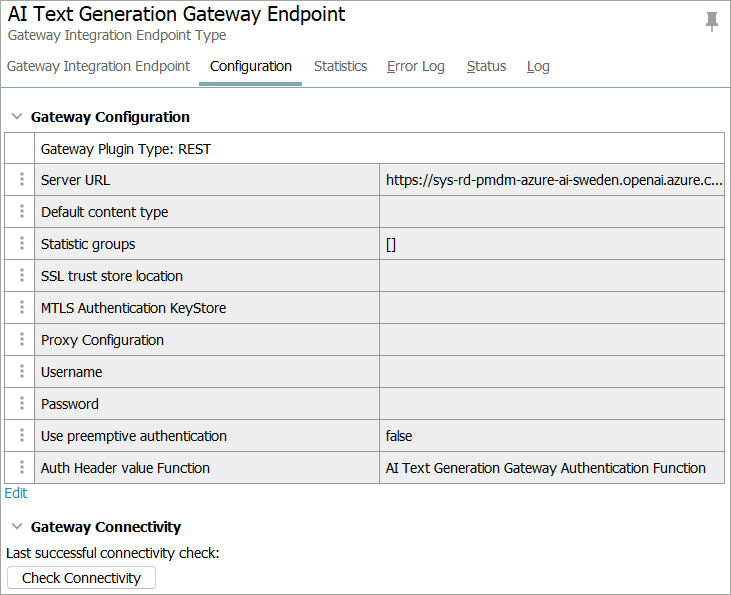The width and height of the screenshot is (731, 595).
Task: Click the dots icon beside Auth Header value Function
Action: coord(21,468)
